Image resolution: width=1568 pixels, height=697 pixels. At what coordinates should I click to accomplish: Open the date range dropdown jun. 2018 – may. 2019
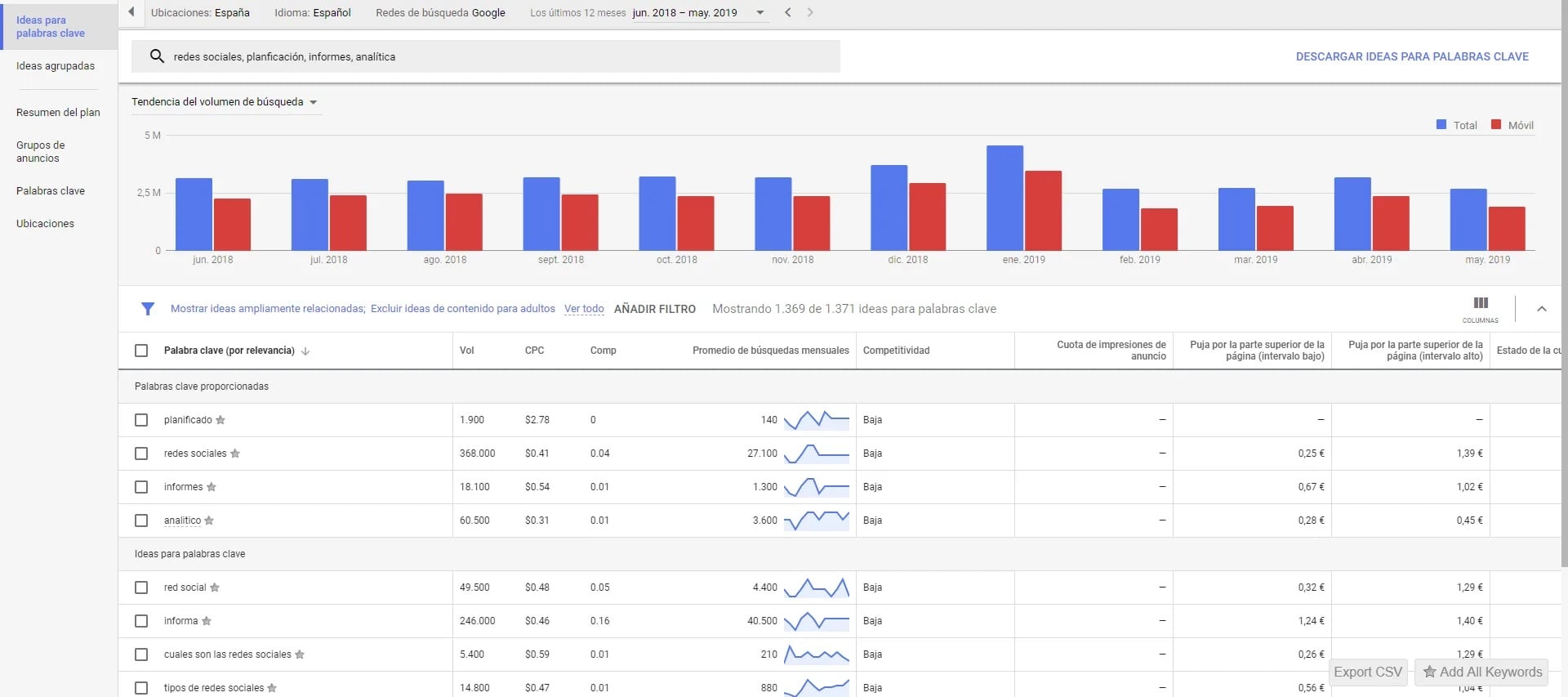coord(699,13)
